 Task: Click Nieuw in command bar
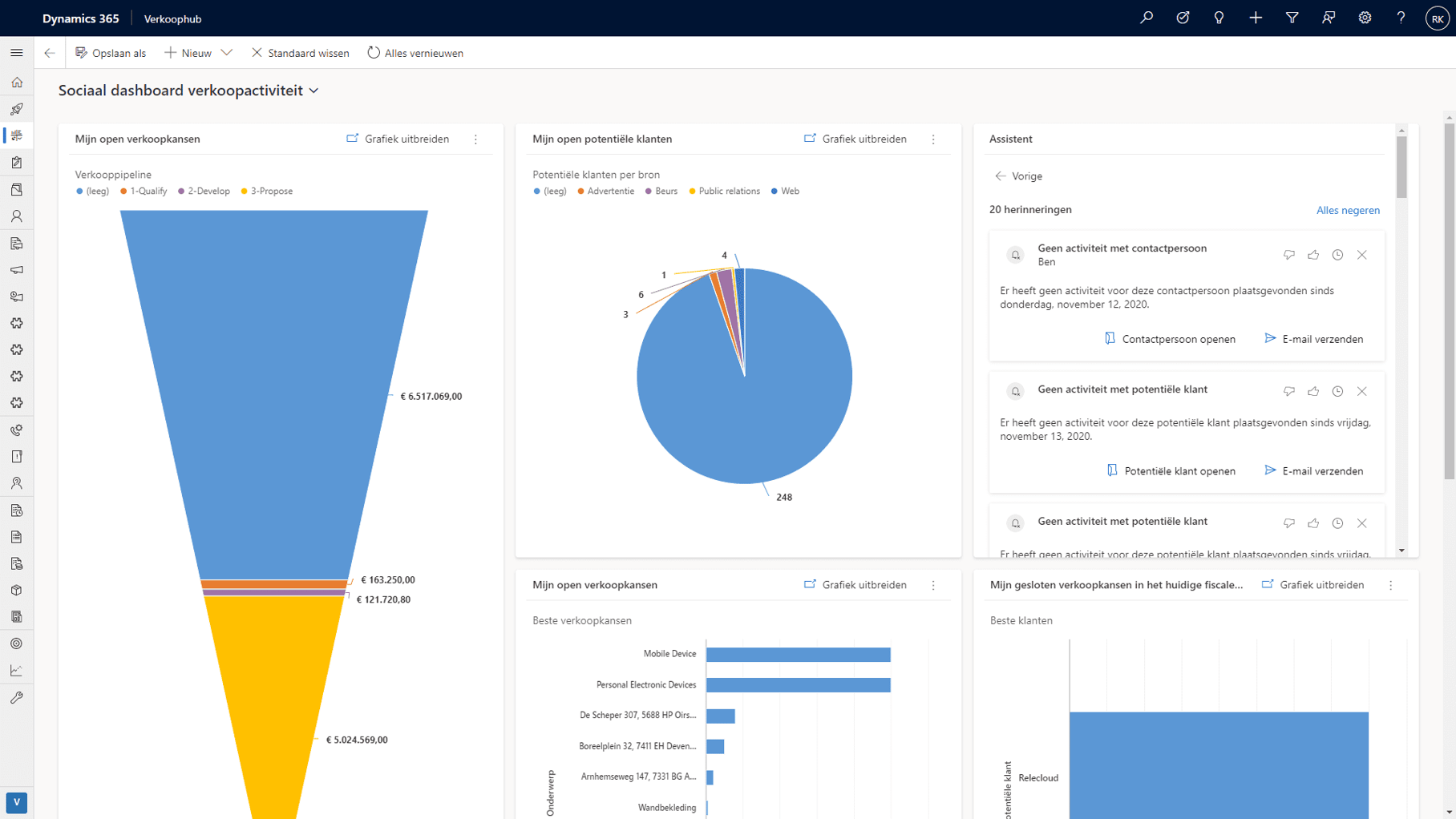189,53
